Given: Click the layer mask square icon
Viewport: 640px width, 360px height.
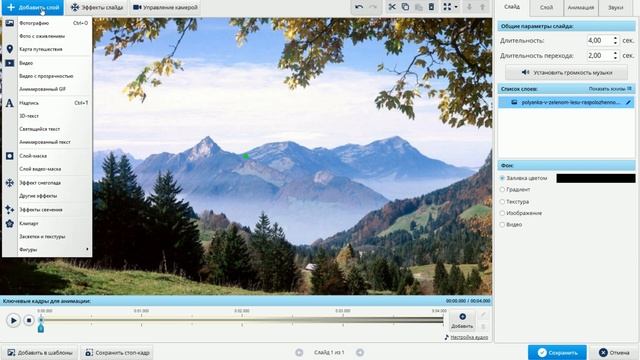Looking at the screenshot, I should tap(10, 156).
